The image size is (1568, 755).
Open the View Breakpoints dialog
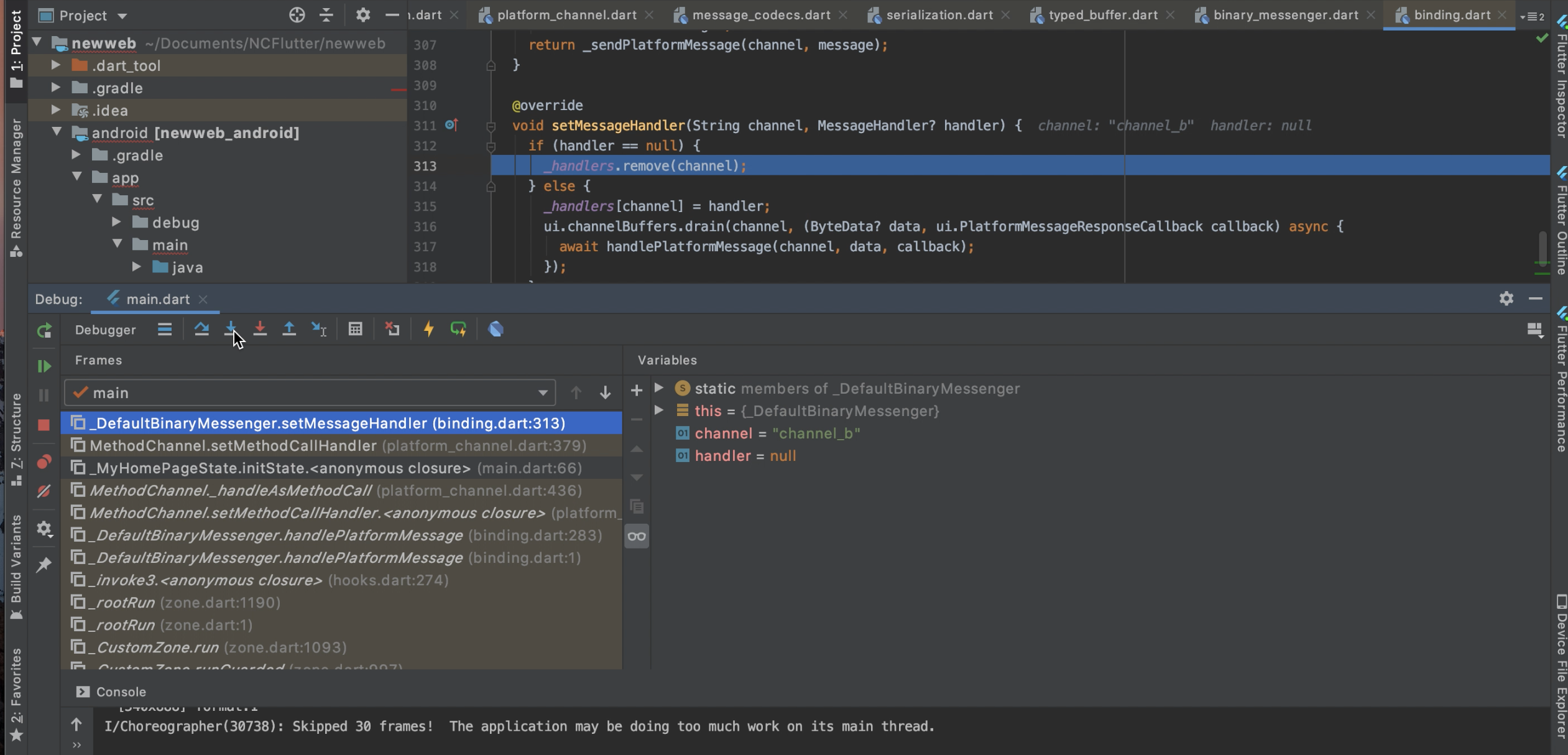tap(44, 462)
